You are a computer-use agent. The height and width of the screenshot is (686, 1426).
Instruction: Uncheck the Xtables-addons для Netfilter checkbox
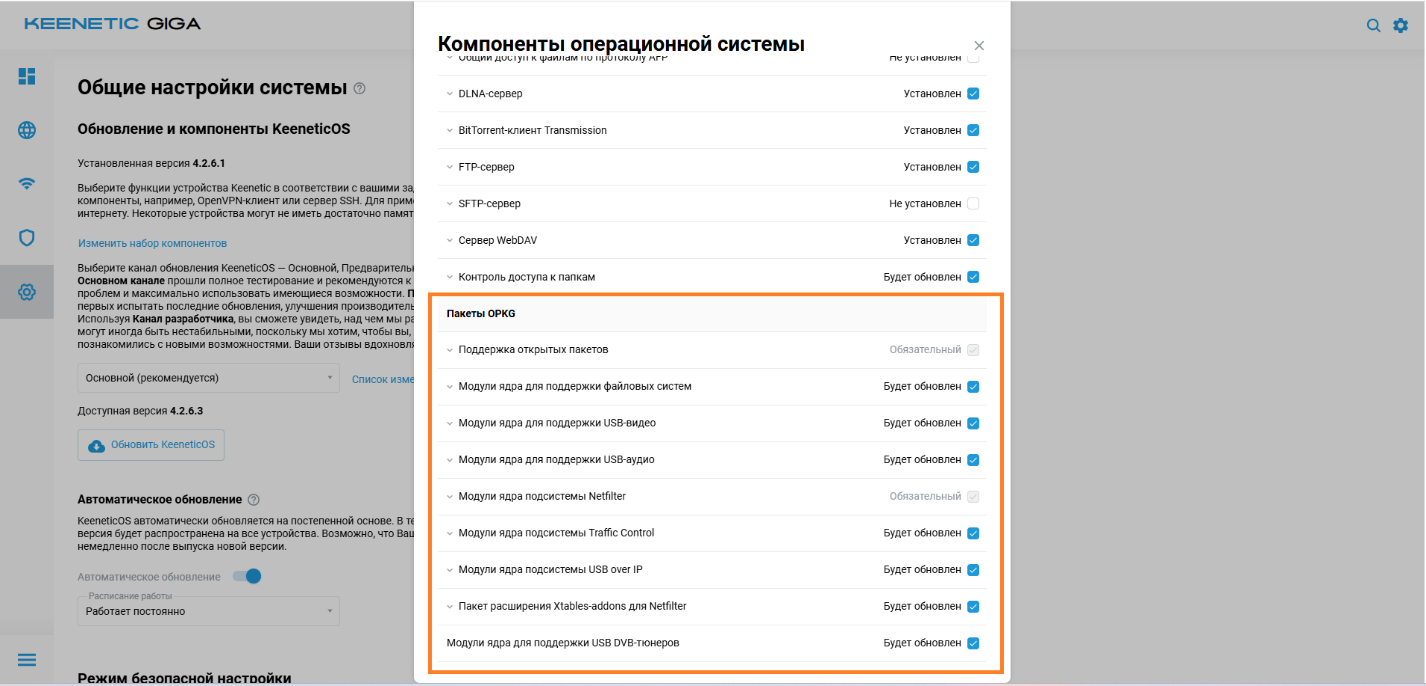coord(973,606)
